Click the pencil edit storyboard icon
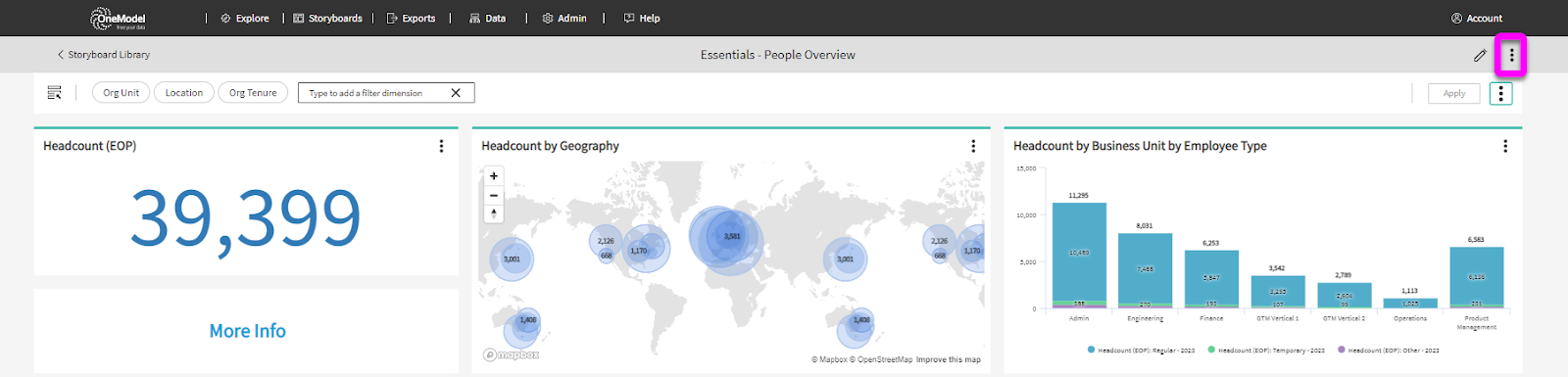Screen dimensions: 1568x377 coord(1480,56)
